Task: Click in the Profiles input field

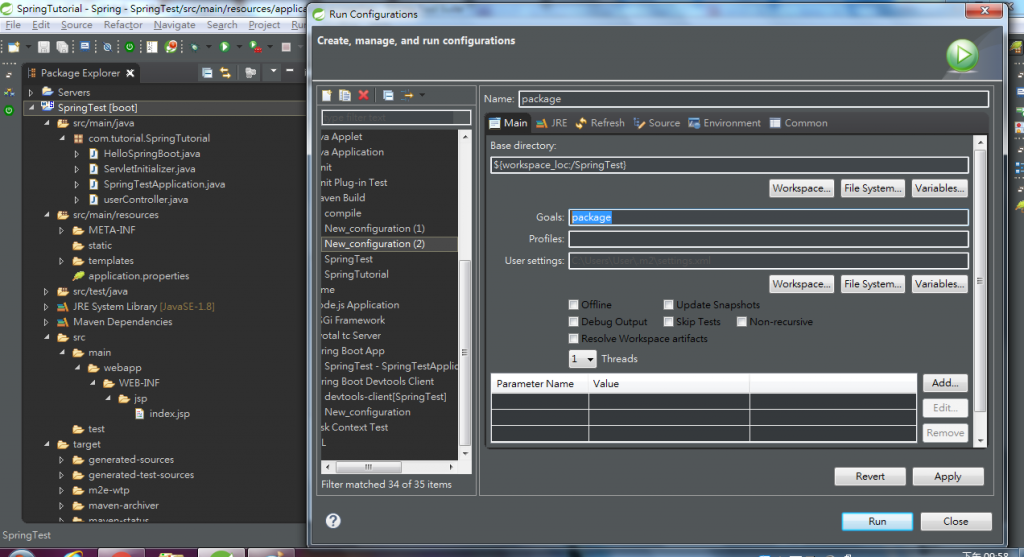Action: [768, 238]
